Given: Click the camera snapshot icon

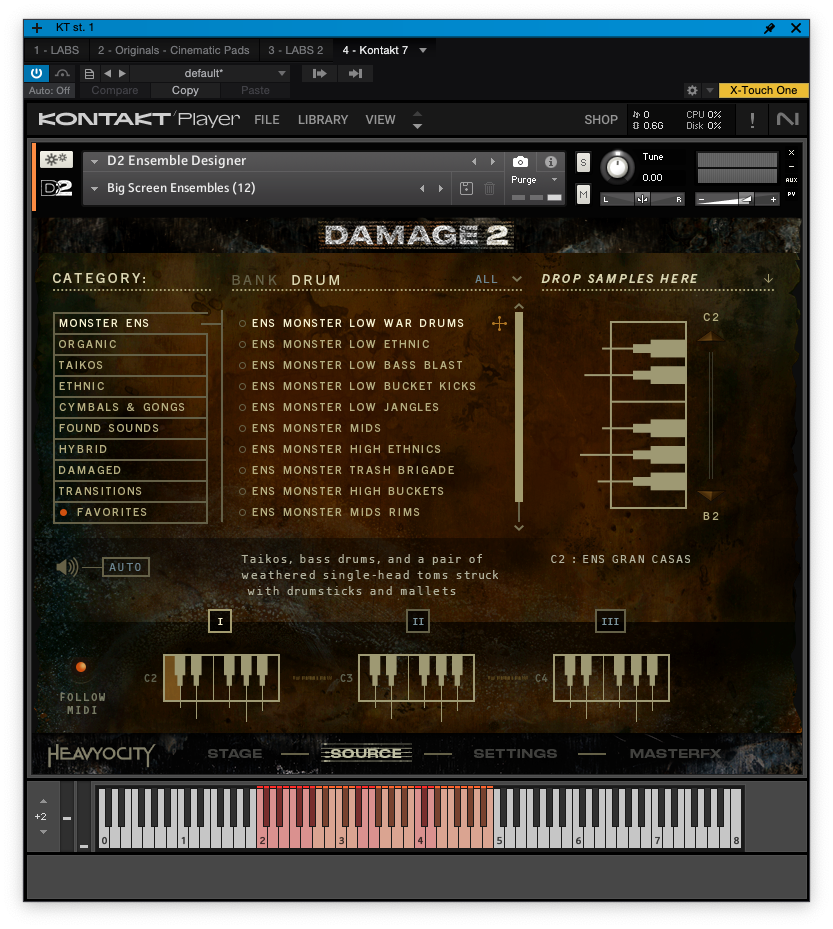Looking at the screenshot, I should click(x=520, y=161).
